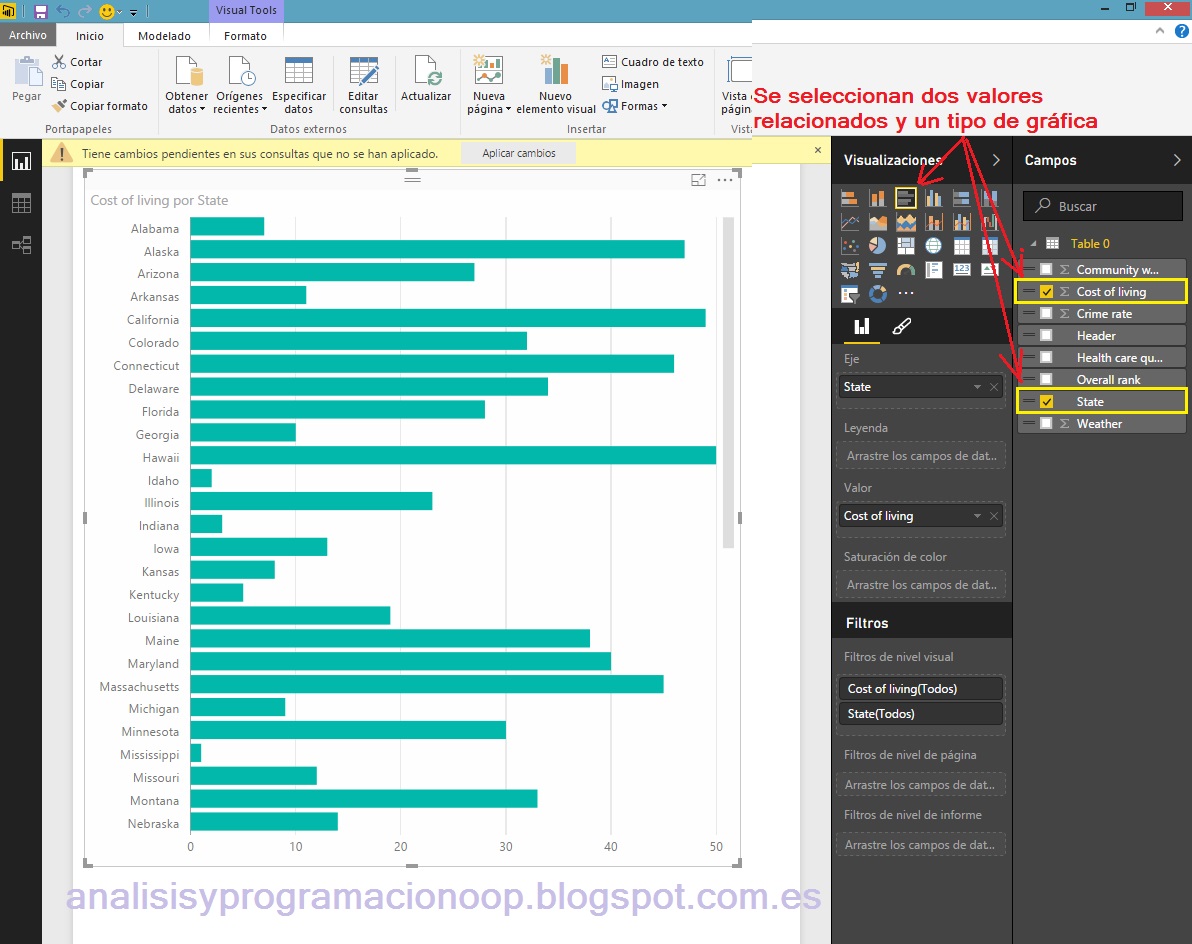This screenshot has height=944, width=1192.
Task: Switch to Relationships view in left sidebar
Action: 21,245
